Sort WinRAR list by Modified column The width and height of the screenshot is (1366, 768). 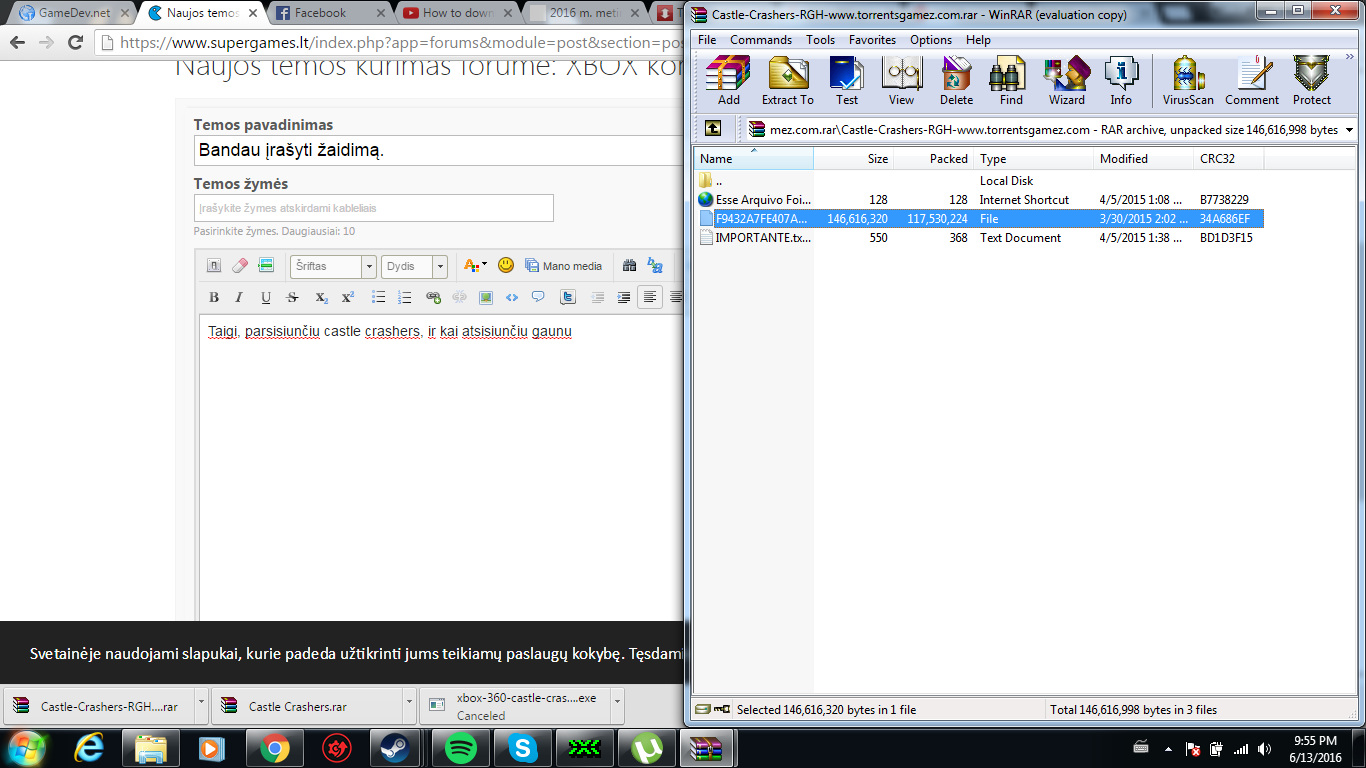click(x=1144, y=158)
